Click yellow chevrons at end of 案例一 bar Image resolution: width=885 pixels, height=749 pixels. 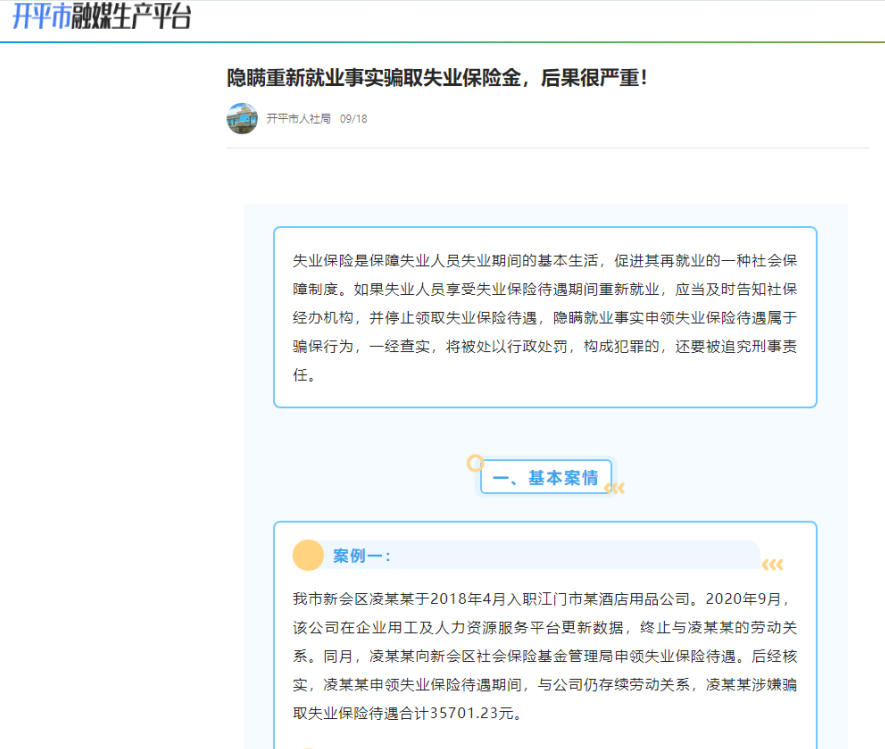pos(772,565)
